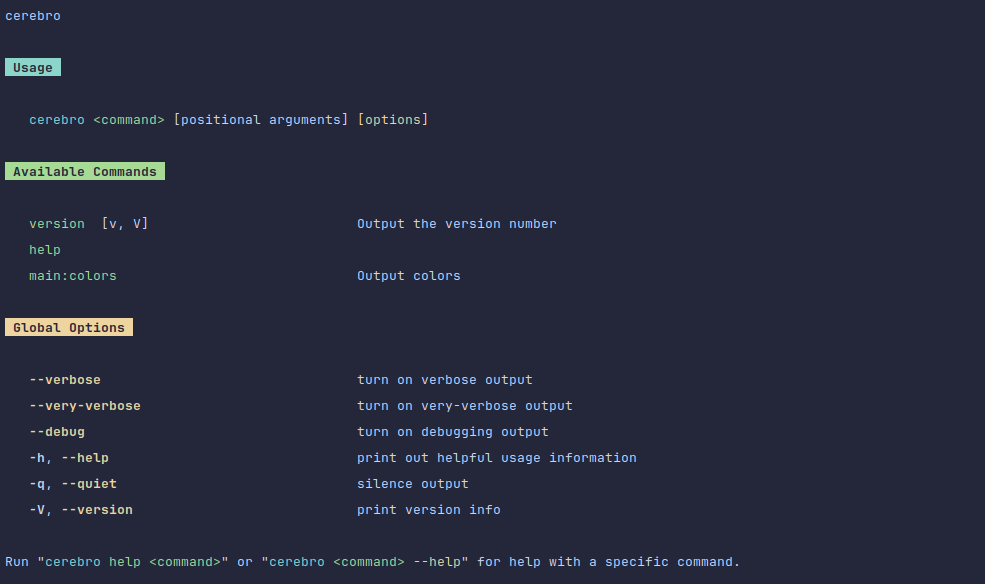Click the Available Commands header badge

tap(85, 172)
